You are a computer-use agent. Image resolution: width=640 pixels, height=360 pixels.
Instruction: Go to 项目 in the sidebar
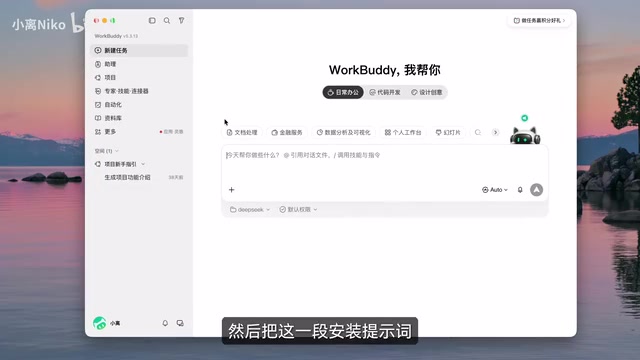(x=139, y=78)
